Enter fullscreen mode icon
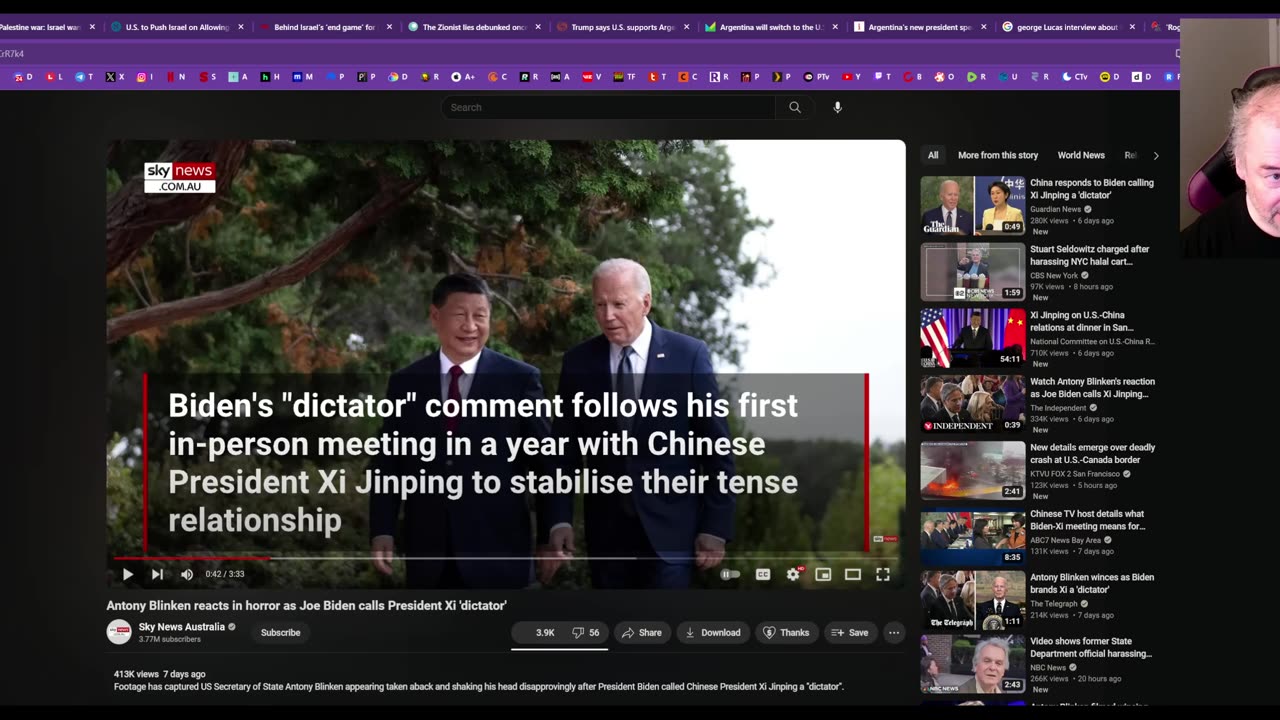 click(883, 574)
